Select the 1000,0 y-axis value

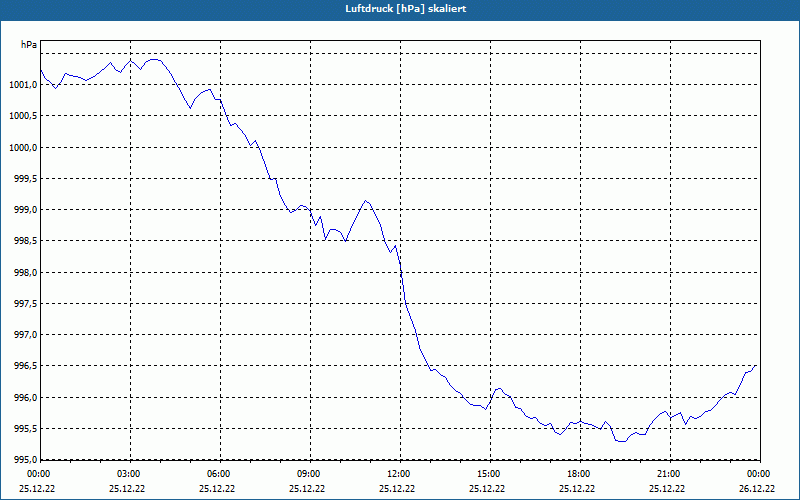23,147
